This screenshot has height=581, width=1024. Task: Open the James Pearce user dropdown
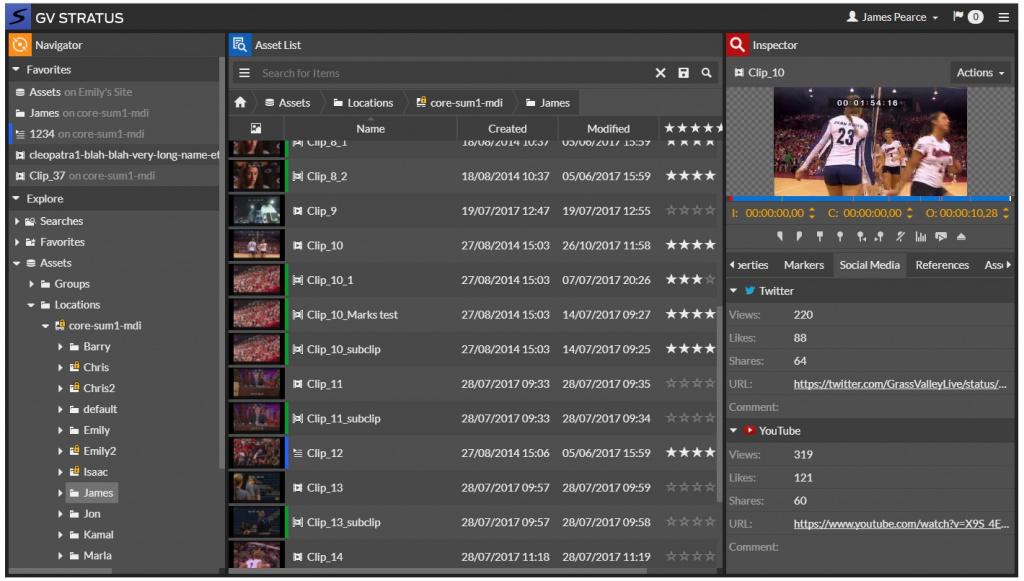click(892, 17)
